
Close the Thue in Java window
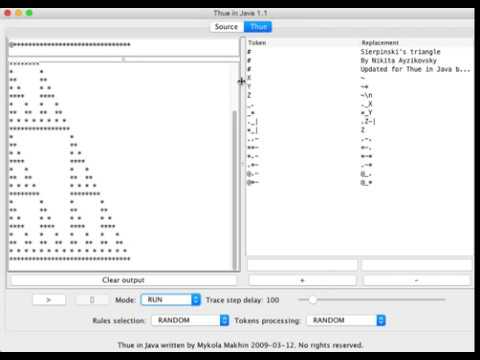pyautogui.click(x=8, y=13)
